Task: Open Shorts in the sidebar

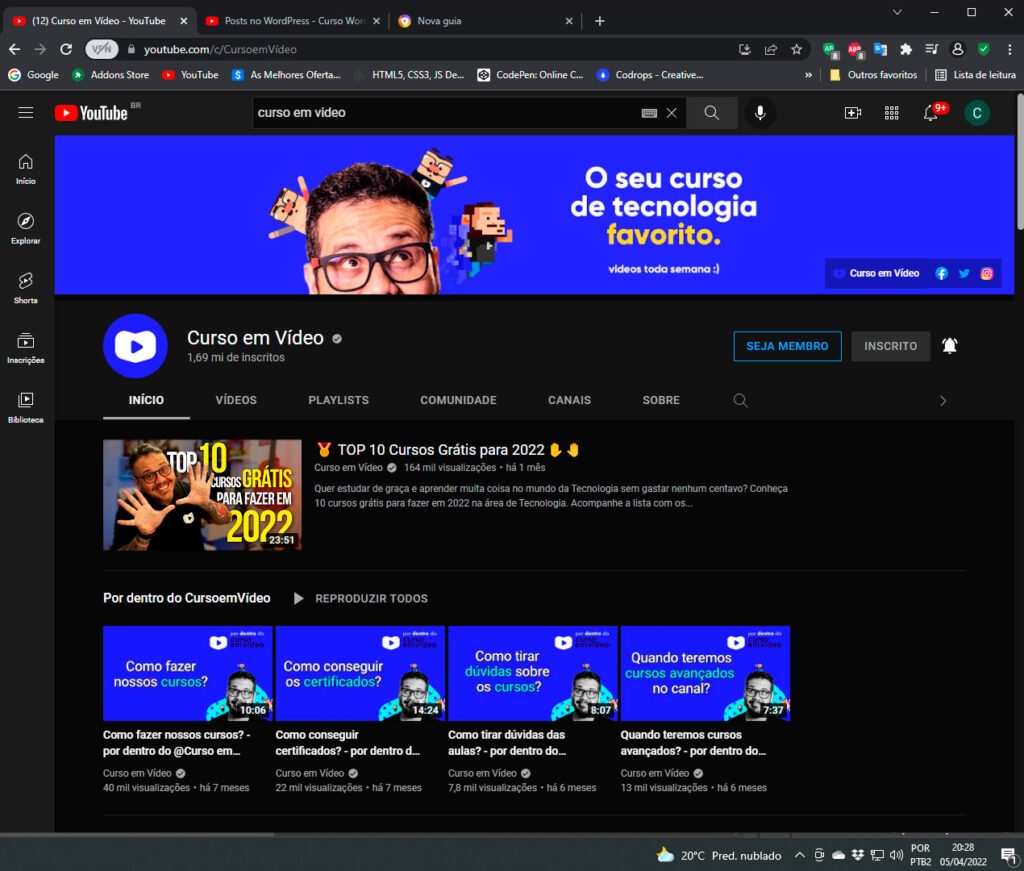Action: point(25,288)
